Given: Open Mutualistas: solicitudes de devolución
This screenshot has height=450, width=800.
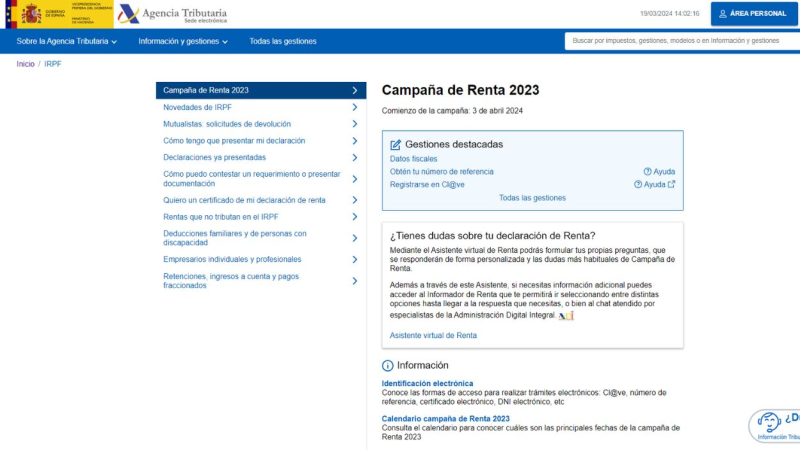Looking at the screenshot, I should click(x=227, y=124).
